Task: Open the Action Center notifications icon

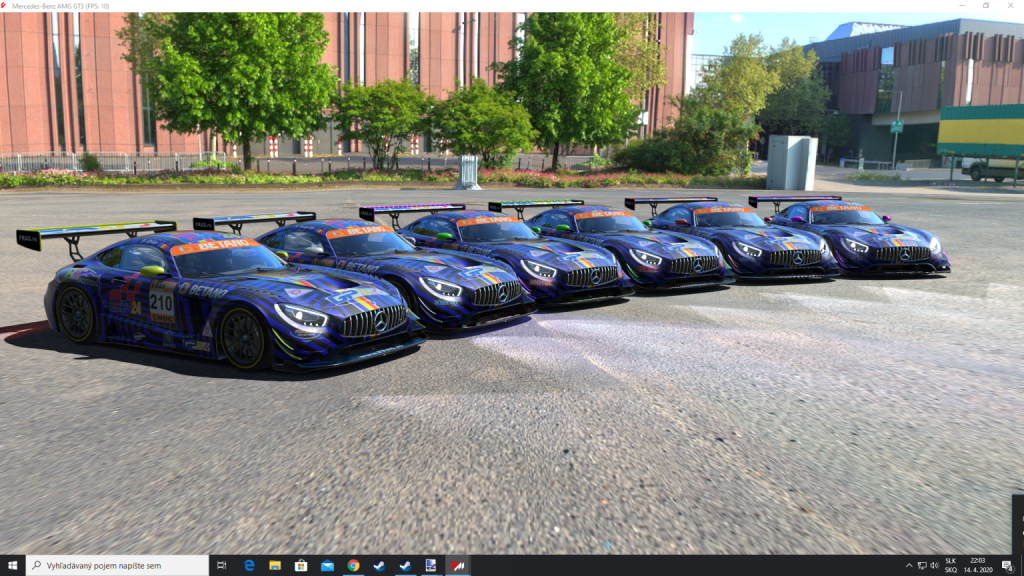Action: pos(1008,566)
